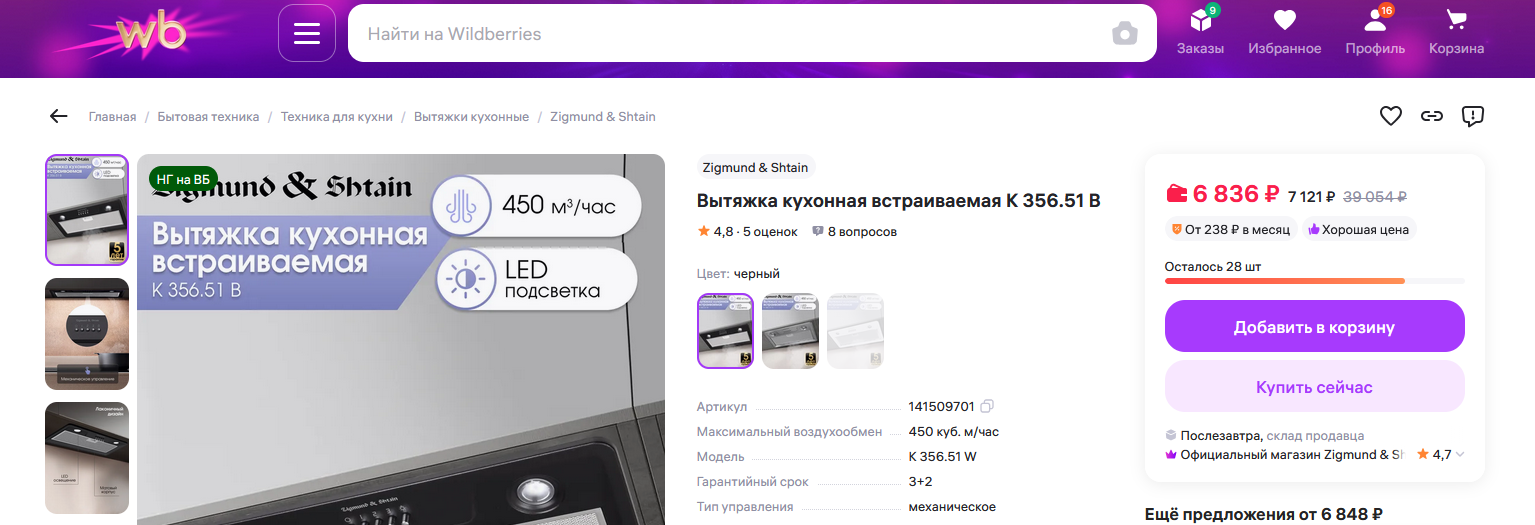The image size is (1535, 525).
Task: Open the 4,8 · 5 оценок reviews
Action: tap(747, 231)
